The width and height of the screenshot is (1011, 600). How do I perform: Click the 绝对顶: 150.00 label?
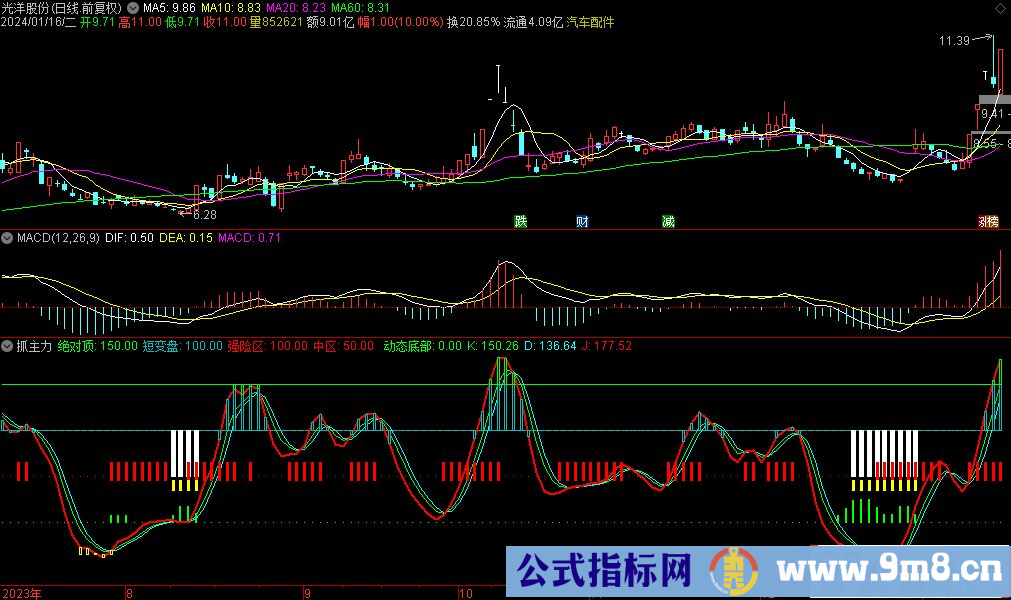tap(98, 346)
